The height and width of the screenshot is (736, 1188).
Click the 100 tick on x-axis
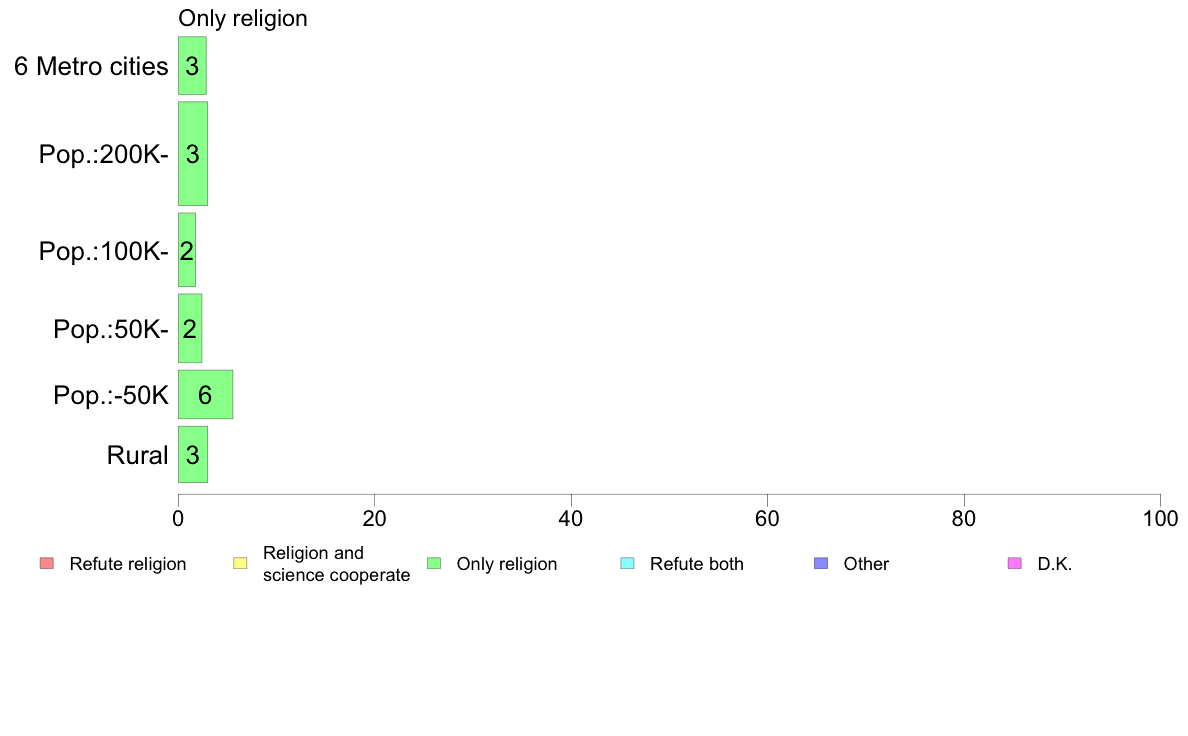pos(1160,518)
